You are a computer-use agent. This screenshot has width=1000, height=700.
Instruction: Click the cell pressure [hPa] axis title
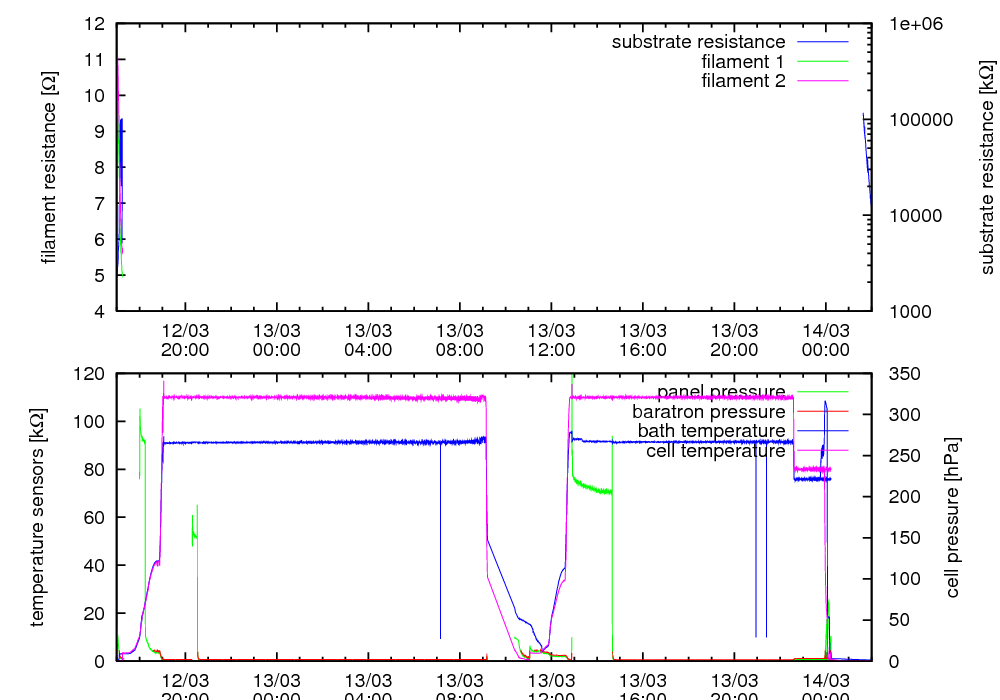pos(952,517)
